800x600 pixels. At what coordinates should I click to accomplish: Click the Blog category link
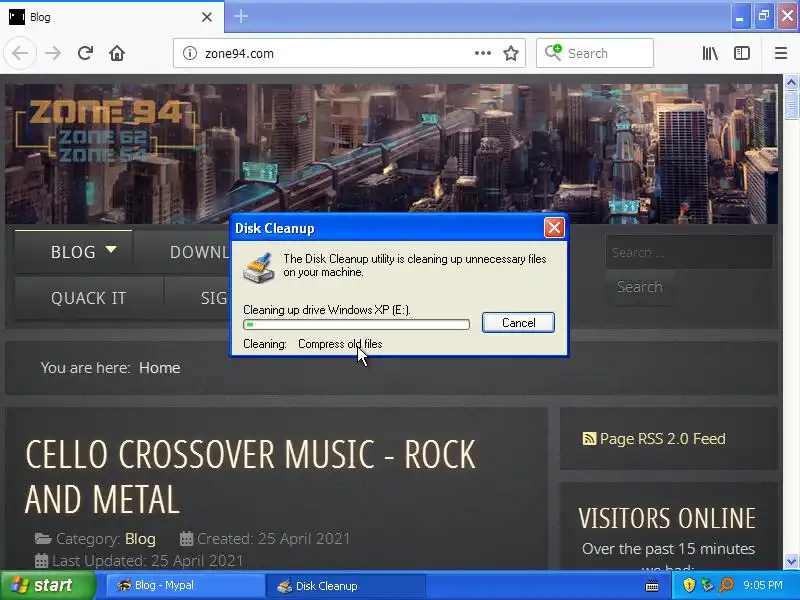click(140, 539)
